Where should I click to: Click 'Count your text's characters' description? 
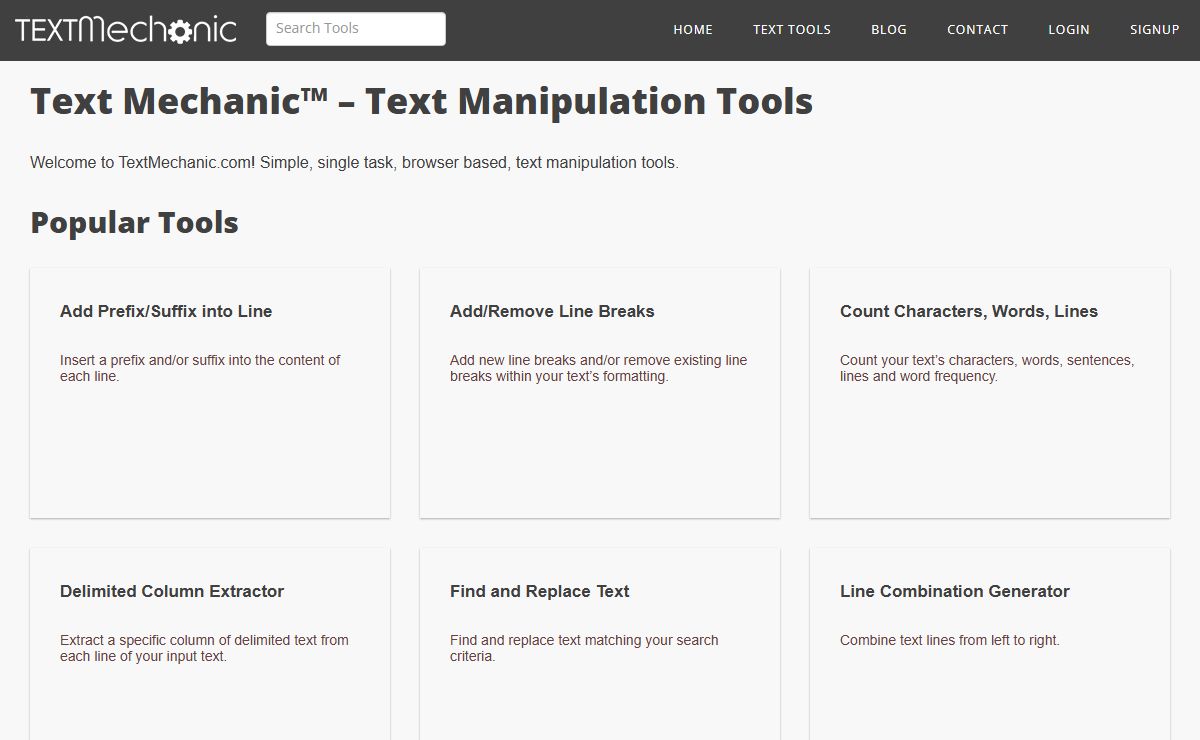(x=987, y=368)
